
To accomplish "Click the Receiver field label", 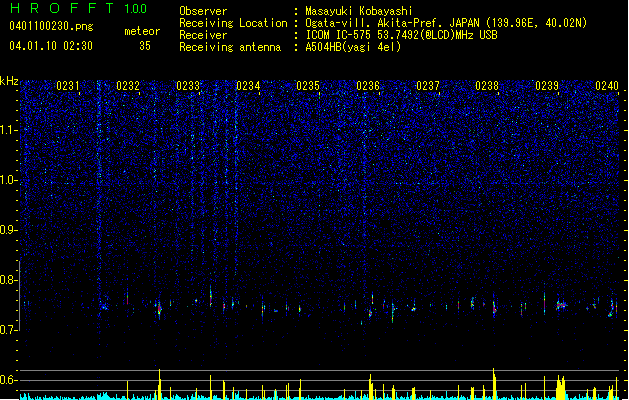I will pyautogui.click(x=203, y=35).
